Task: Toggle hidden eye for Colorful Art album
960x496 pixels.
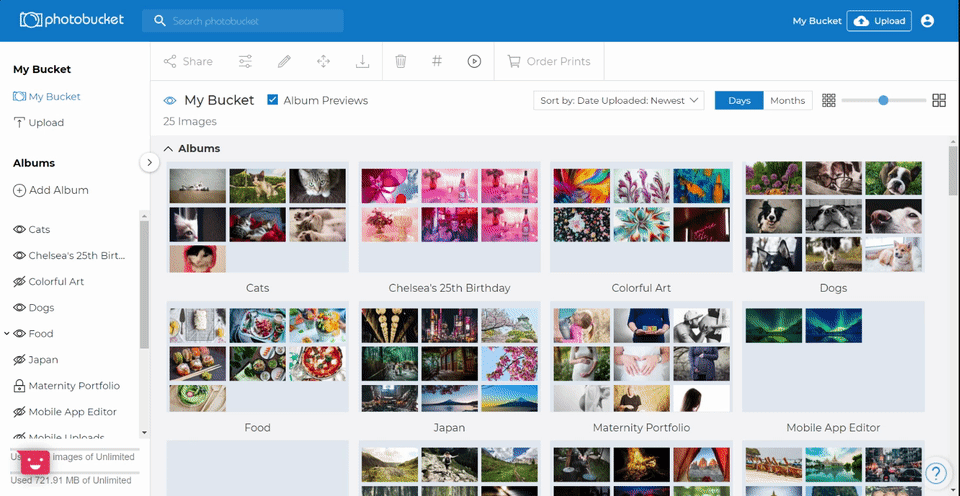Action: (19, 282)
